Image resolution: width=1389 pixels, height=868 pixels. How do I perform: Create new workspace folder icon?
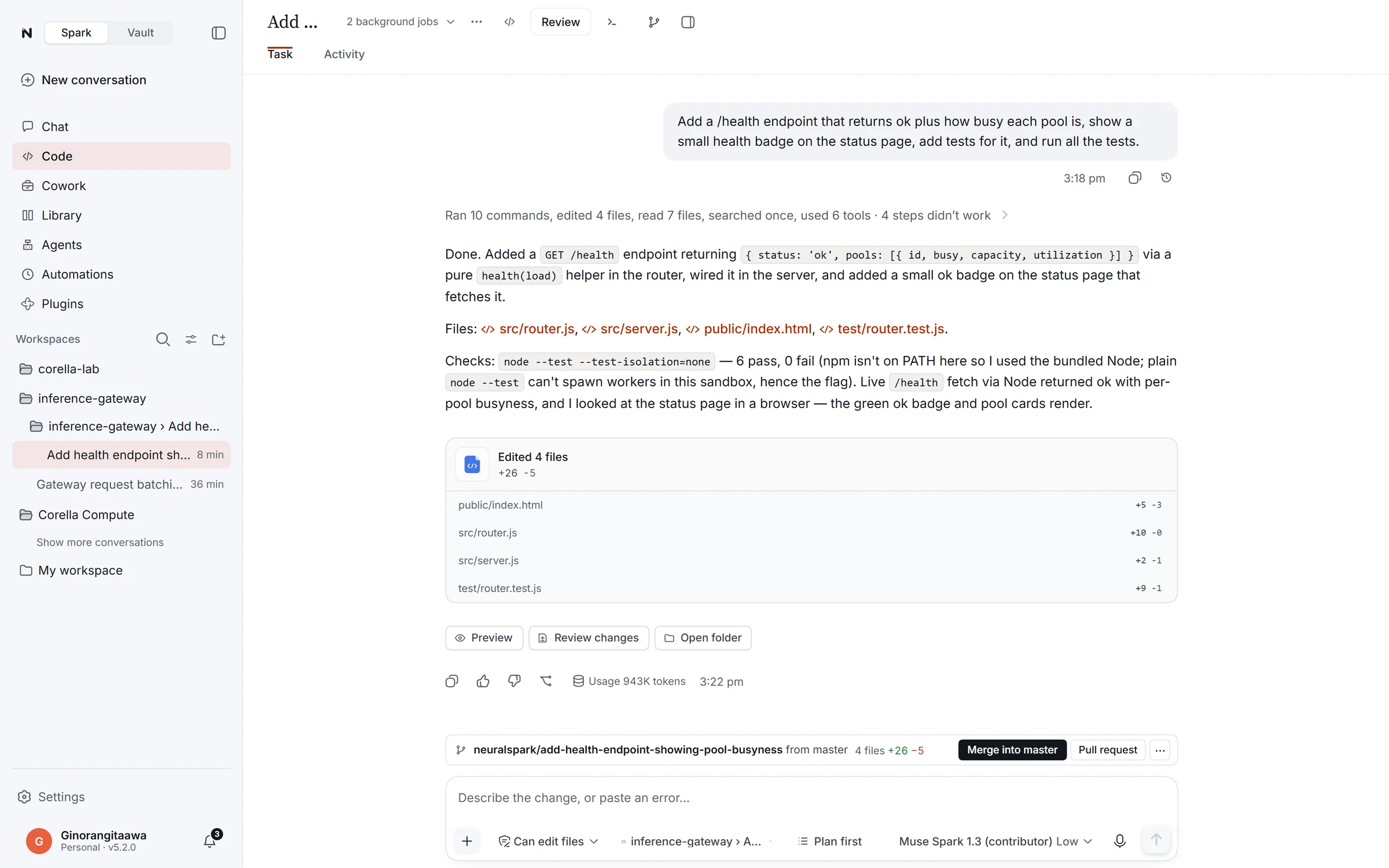click(218, 339)
